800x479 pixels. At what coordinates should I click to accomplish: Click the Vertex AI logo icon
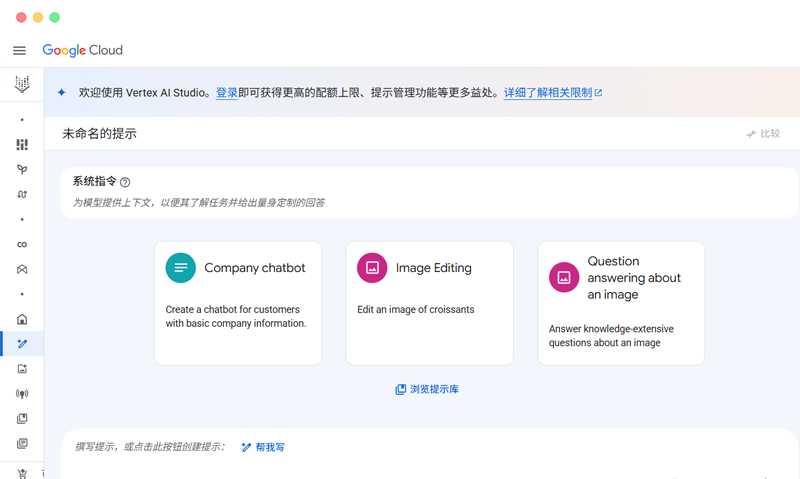[22, 85]
